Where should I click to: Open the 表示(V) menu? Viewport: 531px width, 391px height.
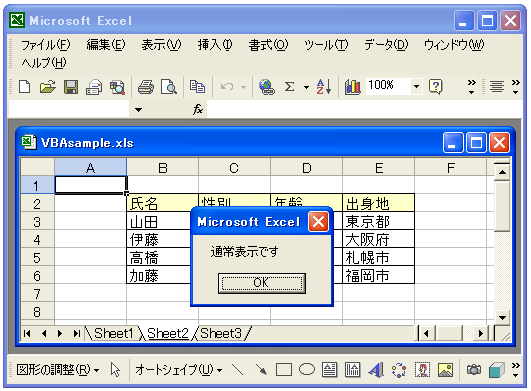tap(161, 45)
